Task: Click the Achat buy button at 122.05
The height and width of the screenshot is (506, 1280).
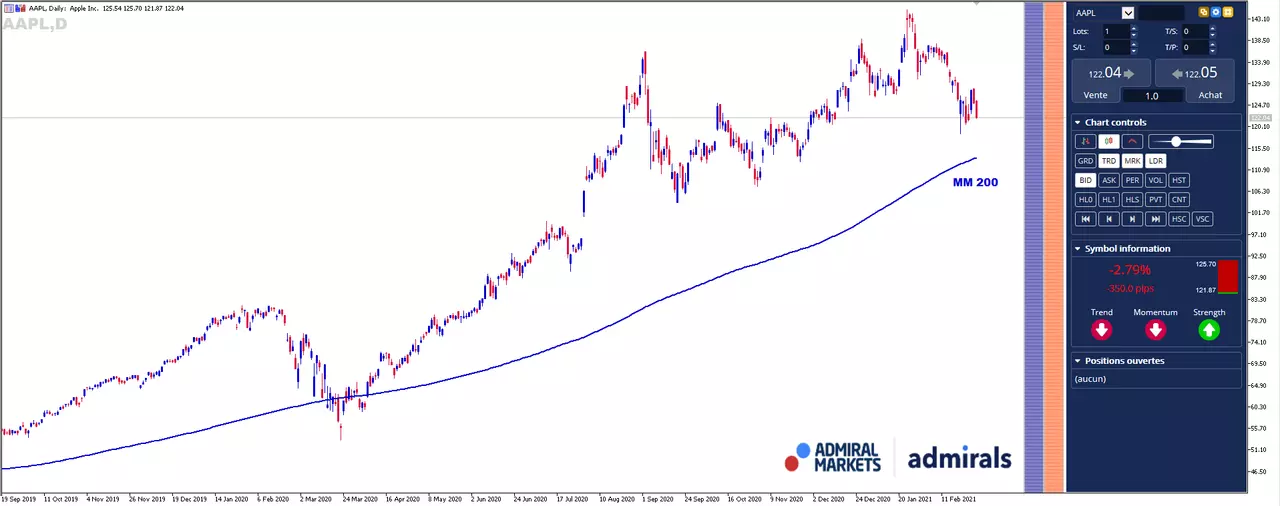Action: [x=1195, y=73]
